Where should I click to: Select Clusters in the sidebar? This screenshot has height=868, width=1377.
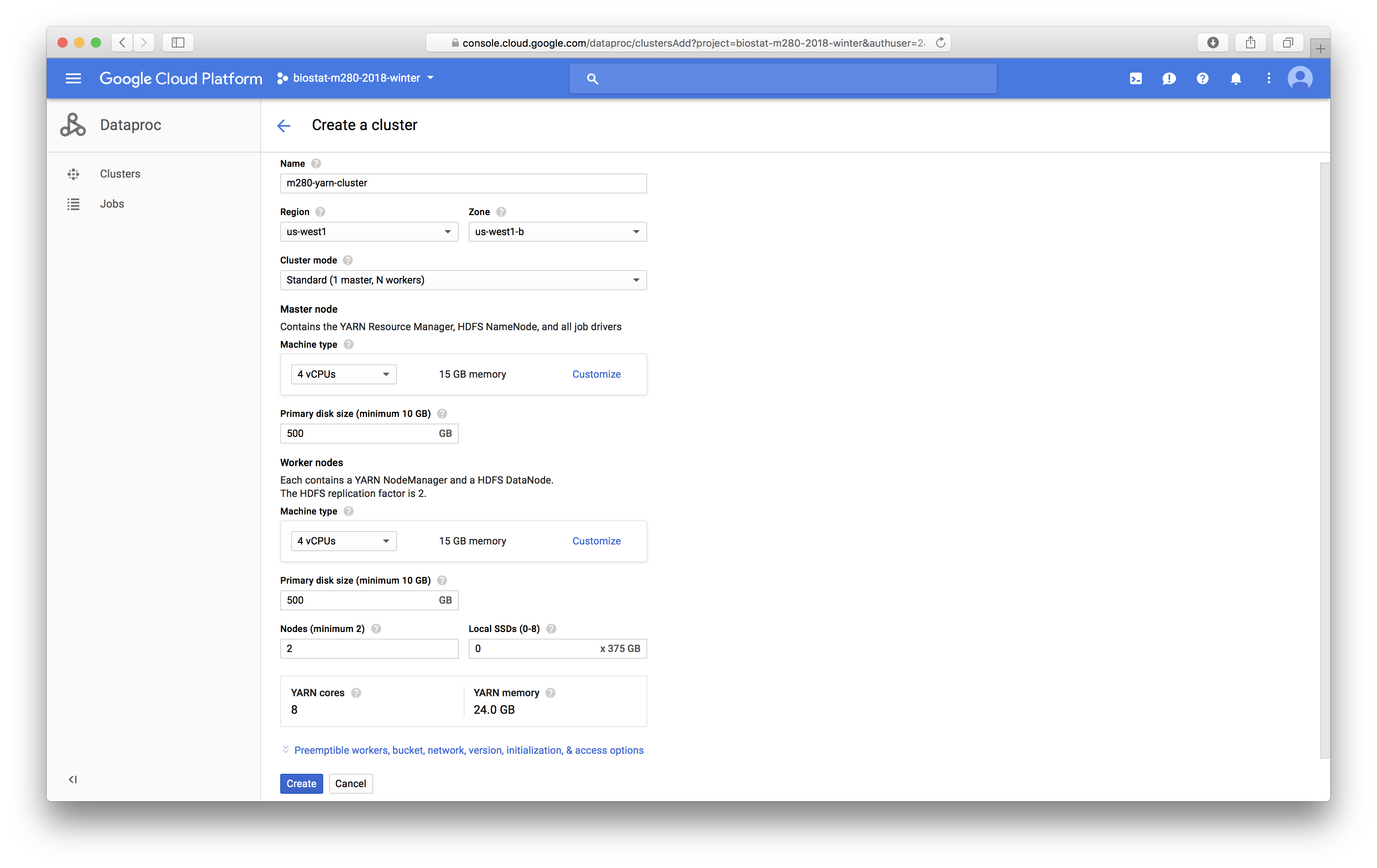click(x=120, y=174)
